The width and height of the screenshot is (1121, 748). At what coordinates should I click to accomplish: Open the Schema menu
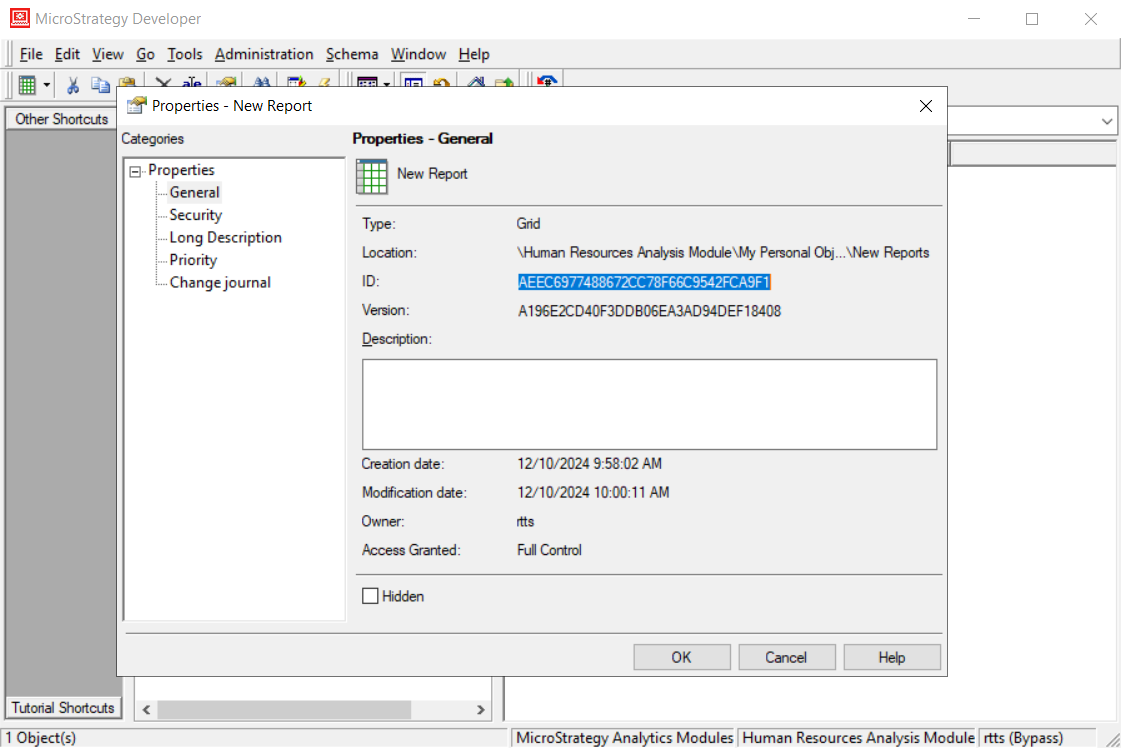point(352,54)
